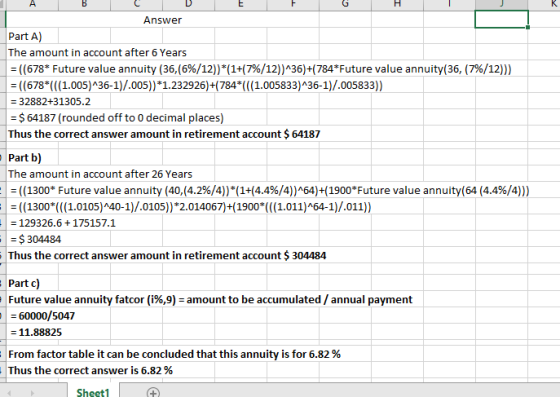Click '$ 64187 (rounded off to 0 decimal places)'
The image size is (560, 397).
117,118
